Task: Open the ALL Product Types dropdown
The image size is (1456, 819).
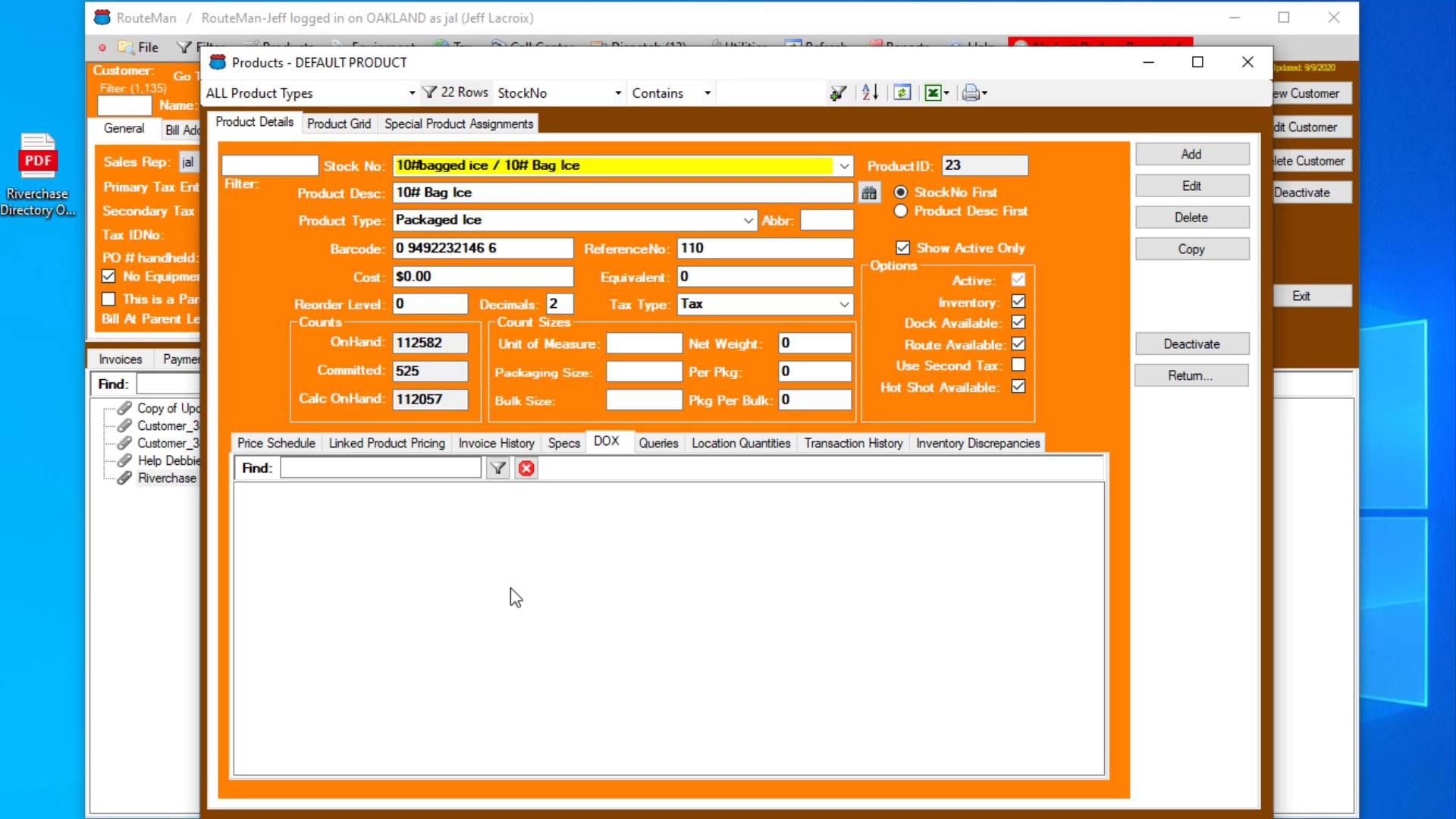Action: (x=412, y=93)
